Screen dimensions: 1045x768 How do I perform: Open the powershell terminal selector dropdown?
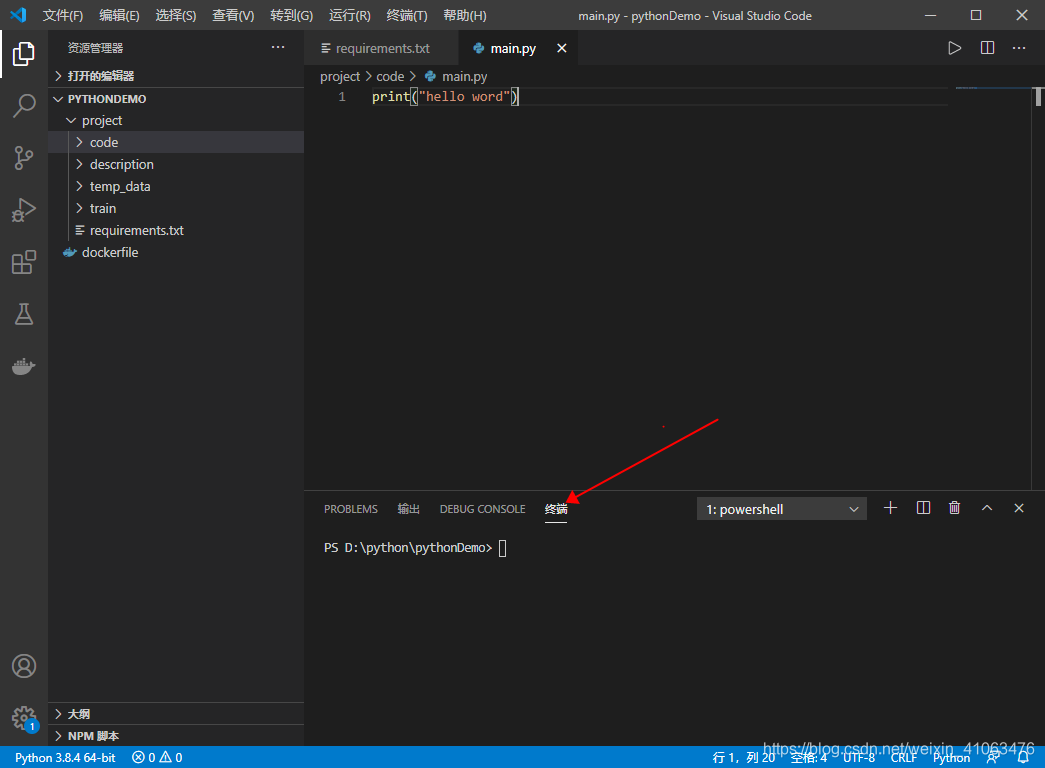(x=782, y=509)
